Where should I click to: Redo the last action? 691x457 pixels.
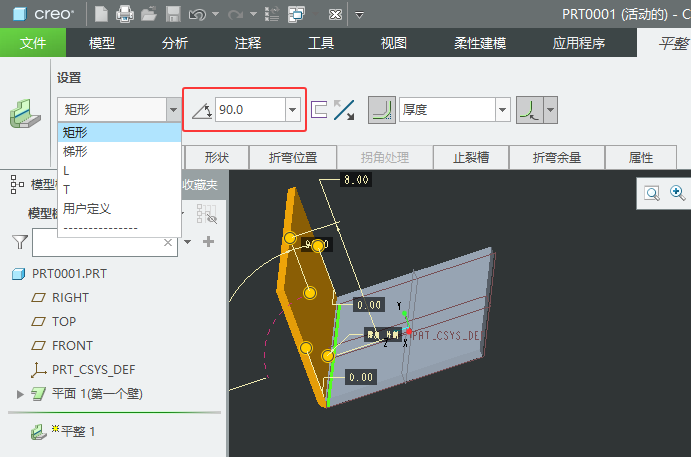pos(235,15)
